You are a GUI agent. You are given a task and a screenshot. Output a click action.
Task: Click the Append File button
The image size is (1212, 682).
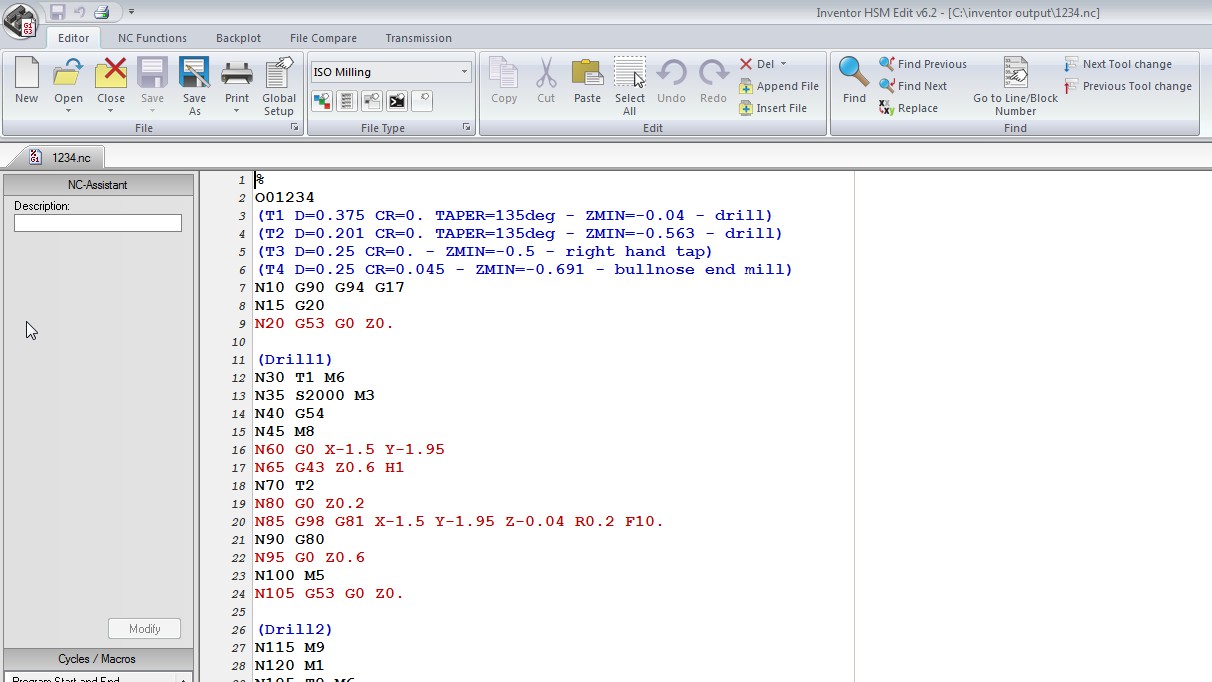pos(778,86)
